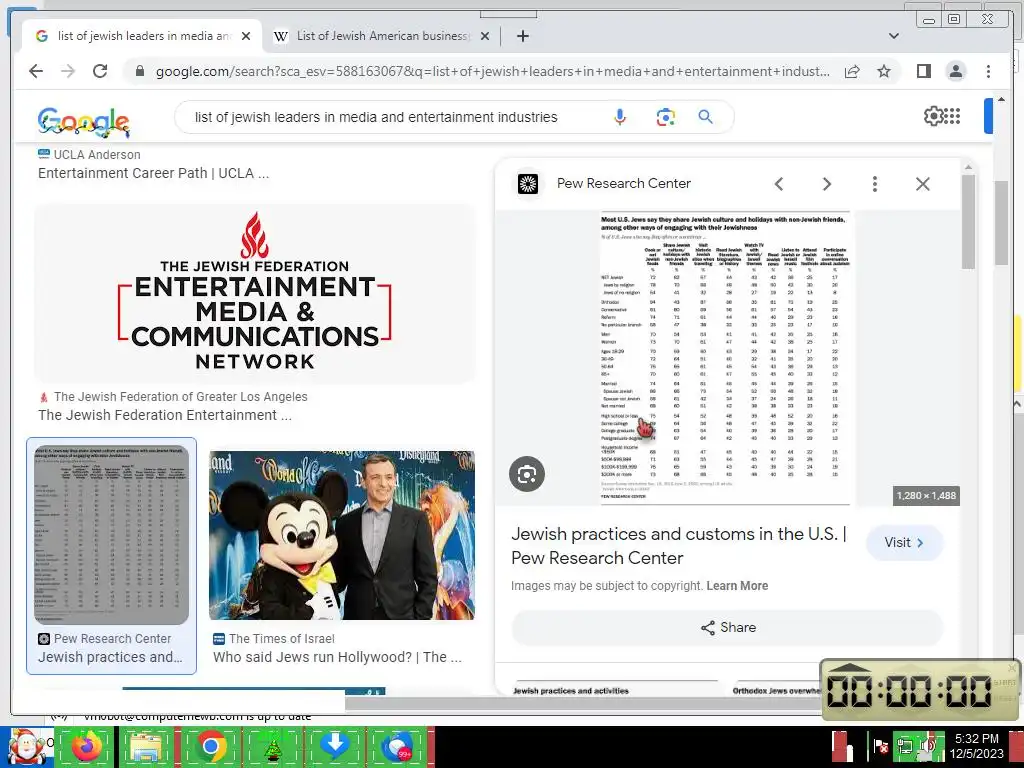Screen dimensions: 1024x768
Task: Open the Chrome three-dot menu
Action: [x=988, y=71]
